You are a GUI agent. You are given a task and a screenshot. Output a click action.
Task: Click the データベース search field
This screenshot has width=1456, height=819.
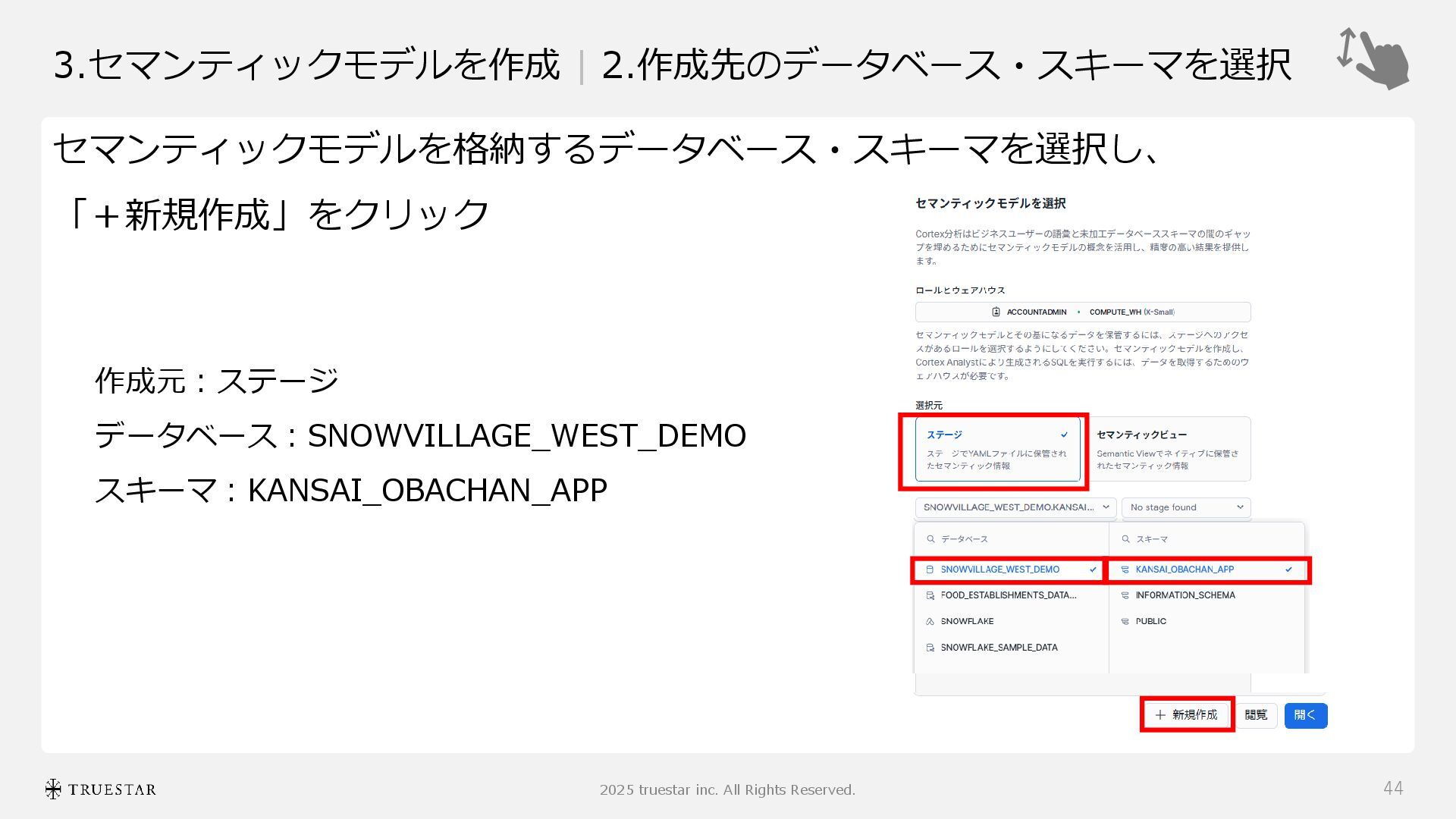pos(1012,539)
